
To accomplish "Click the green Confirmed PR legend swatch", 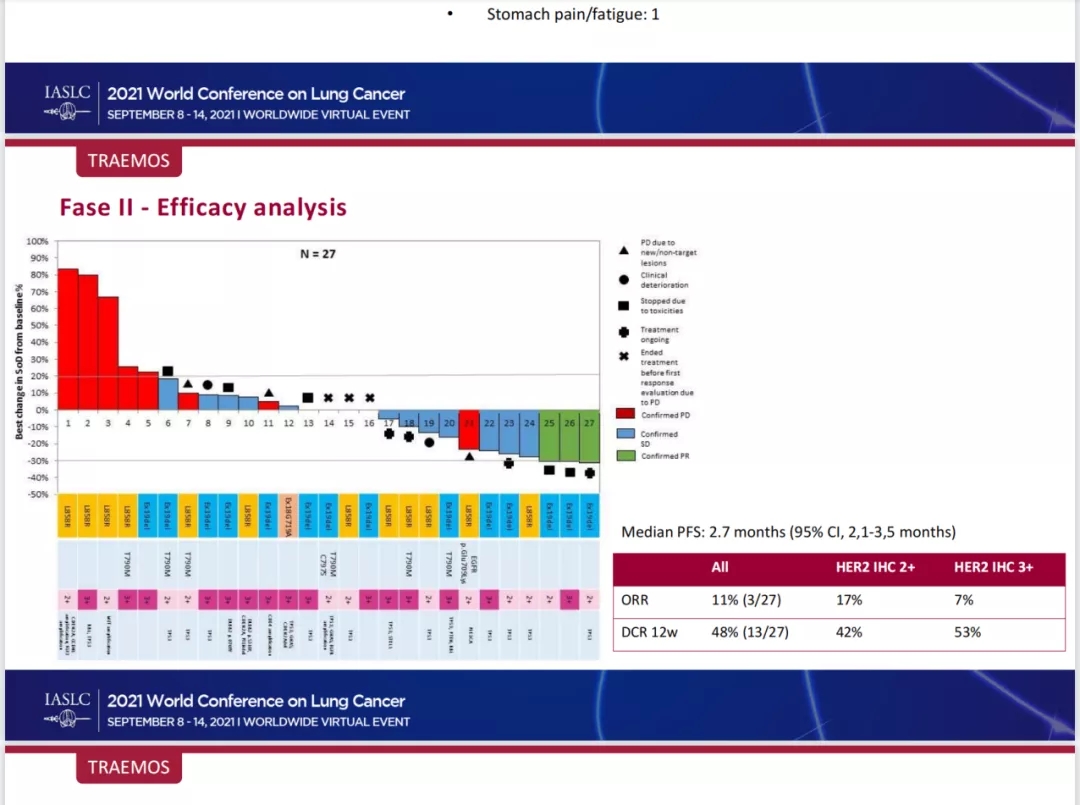I will tap(624, 455).
